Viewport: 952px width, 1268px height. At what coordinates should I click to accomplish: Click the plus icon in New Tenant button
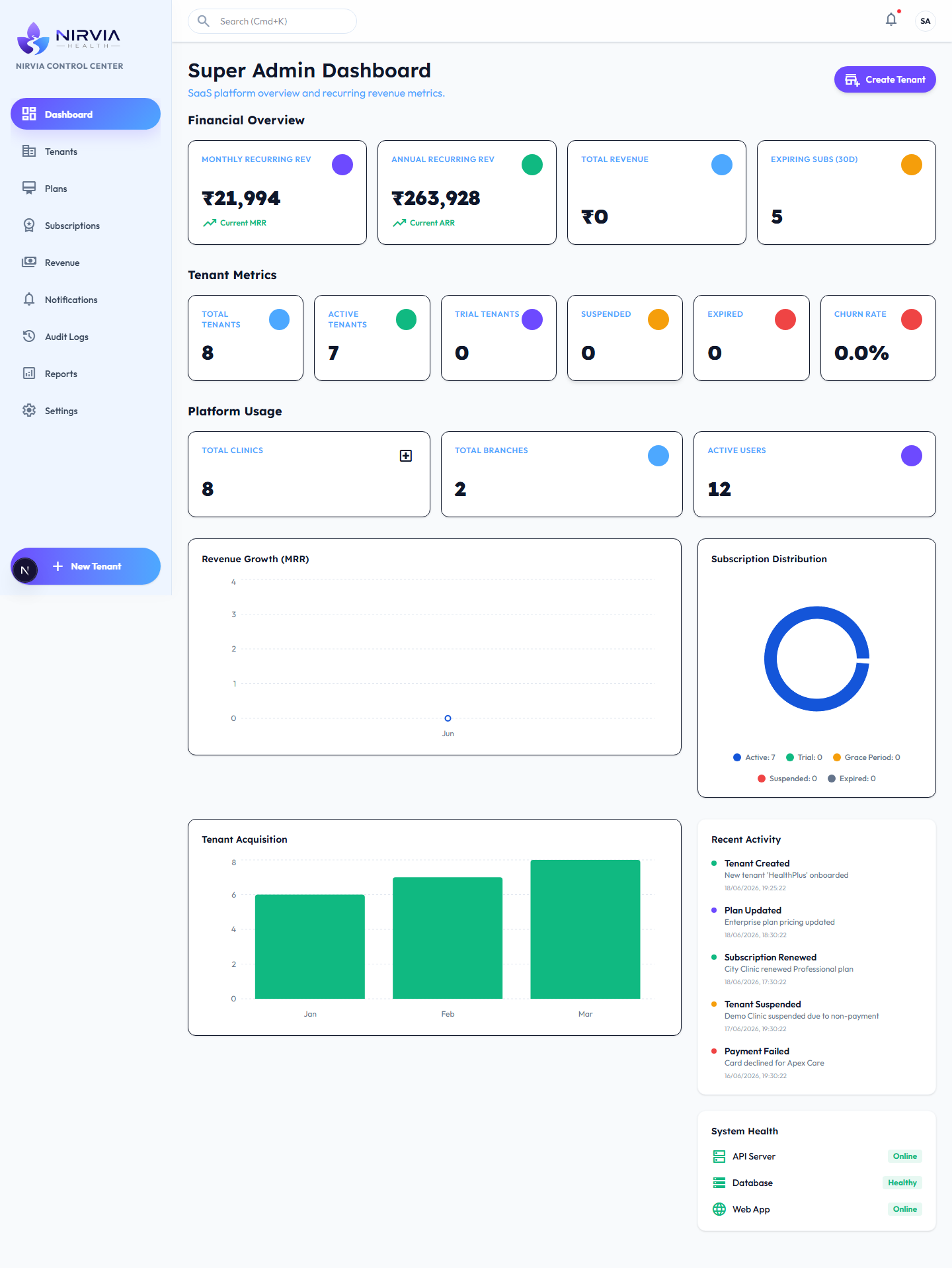point(58,566)
